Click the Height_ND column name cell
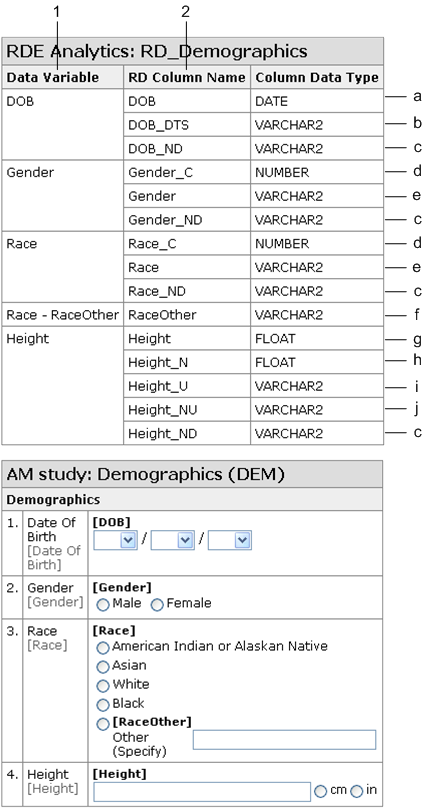This screenshot has height=808, width=422. click(x=187, y=433)
